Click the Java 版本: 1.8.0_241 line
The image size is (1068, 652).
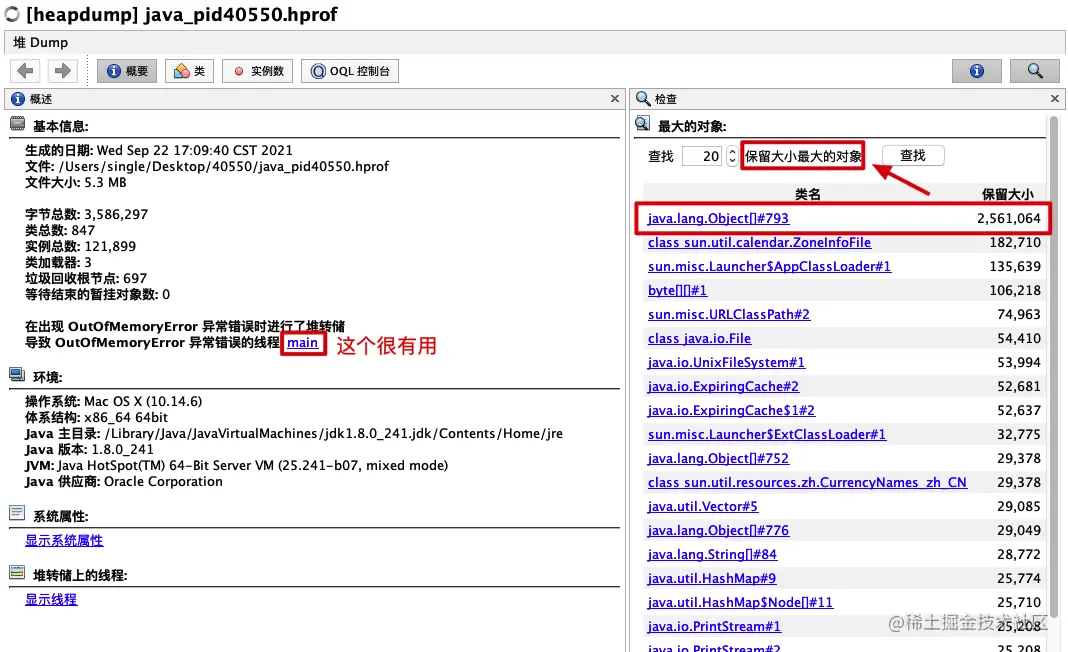89,450
